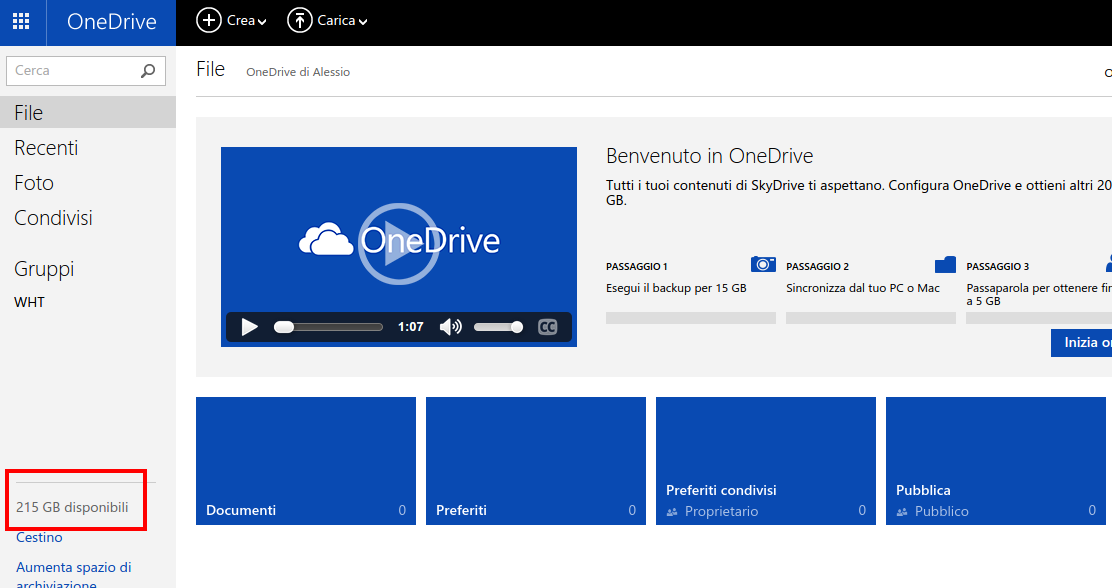Click Sincronizza dal tuo PC o Mac
Viewport: 1112px width, 588px height.
click(862, 288)
